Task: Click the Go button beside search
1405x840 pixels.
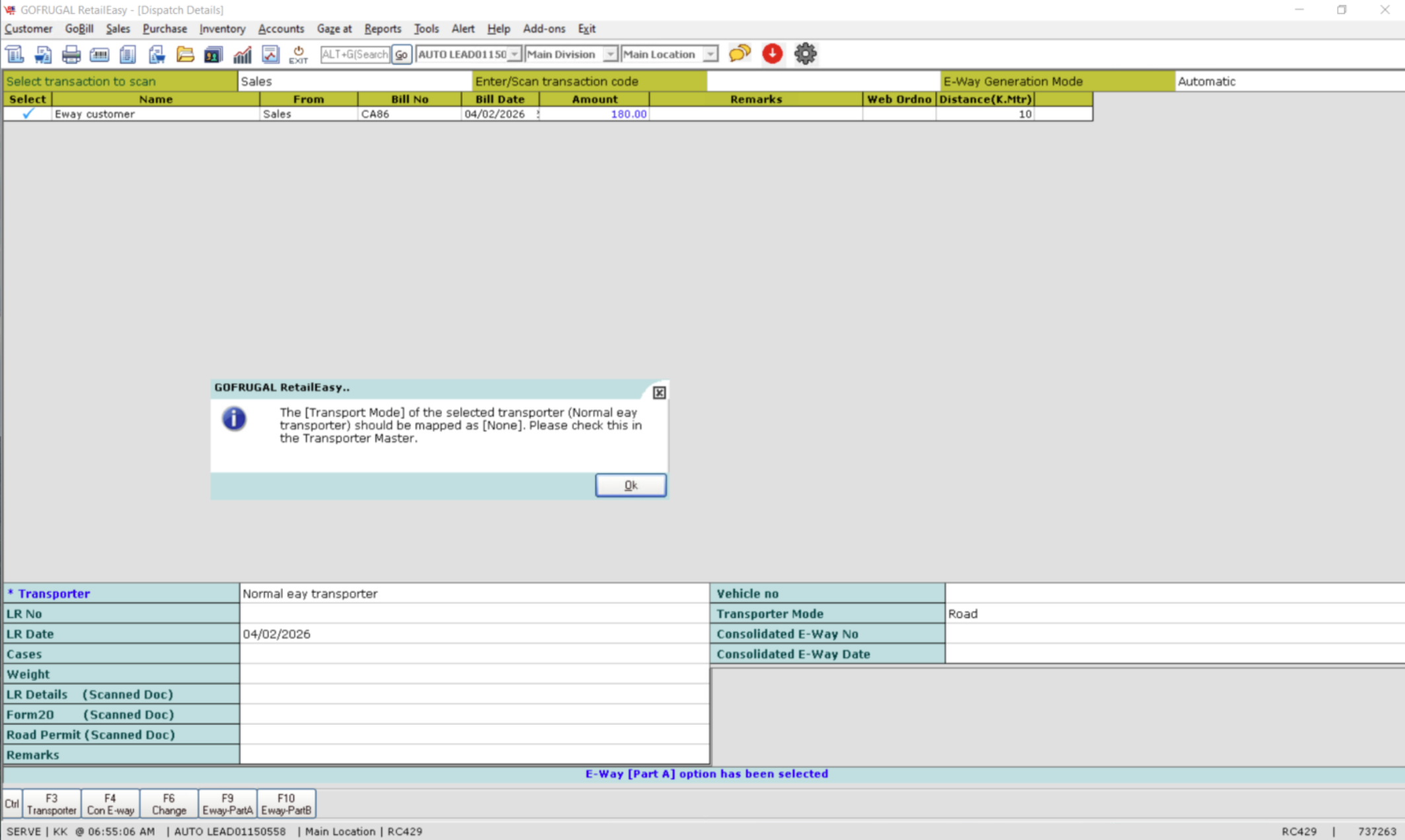Action: pyautogui.click(x=401, y=54)
